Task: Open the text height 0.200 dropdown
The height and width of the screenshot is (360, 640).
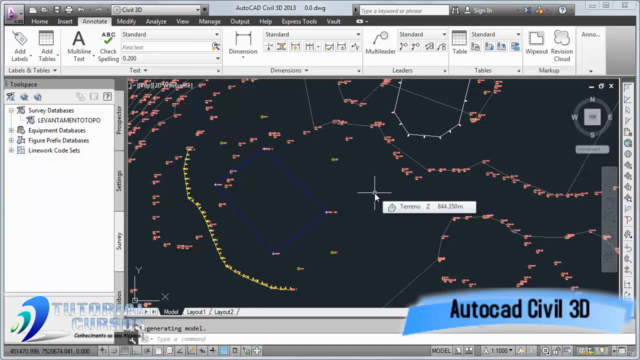Action: (x=171, y=58)
